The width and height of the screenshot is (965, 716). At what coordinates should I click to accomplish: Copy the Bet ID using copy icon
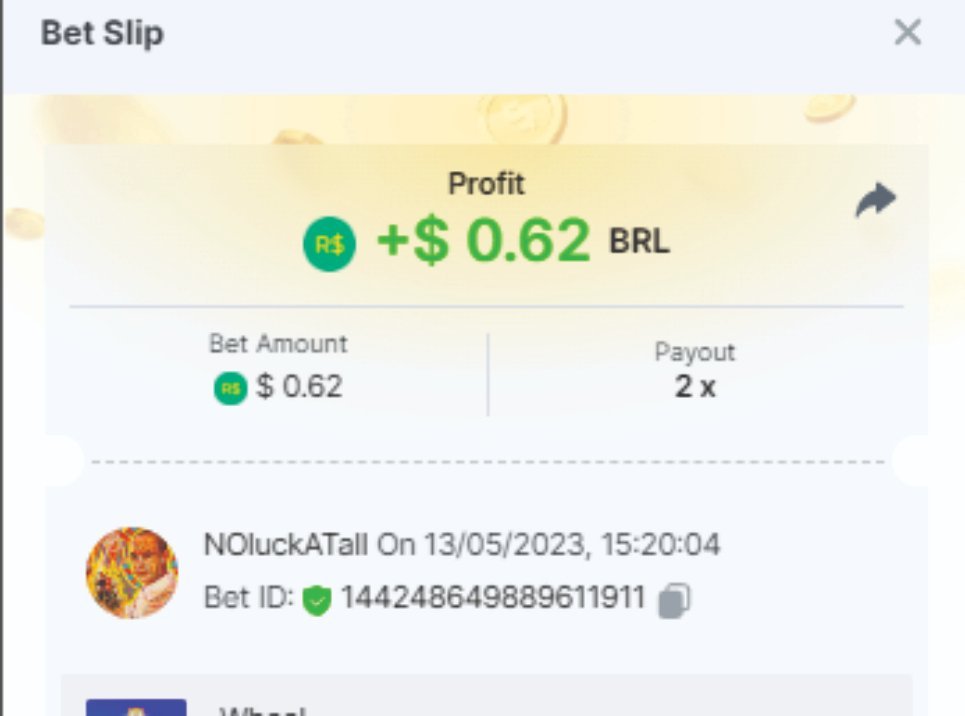coord(674,600)
